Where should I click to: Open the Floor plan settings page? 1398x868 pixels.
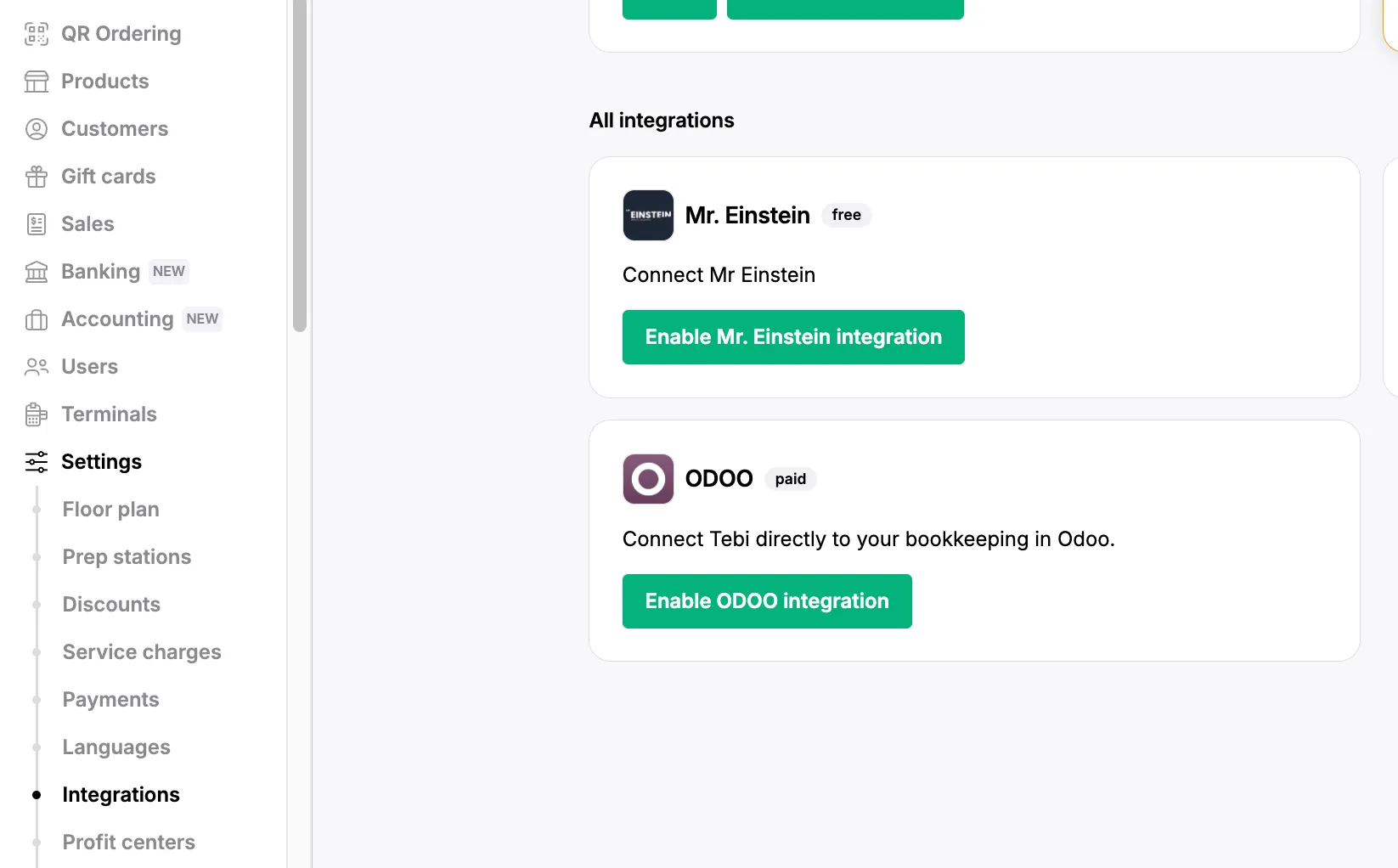coord(110,510)
